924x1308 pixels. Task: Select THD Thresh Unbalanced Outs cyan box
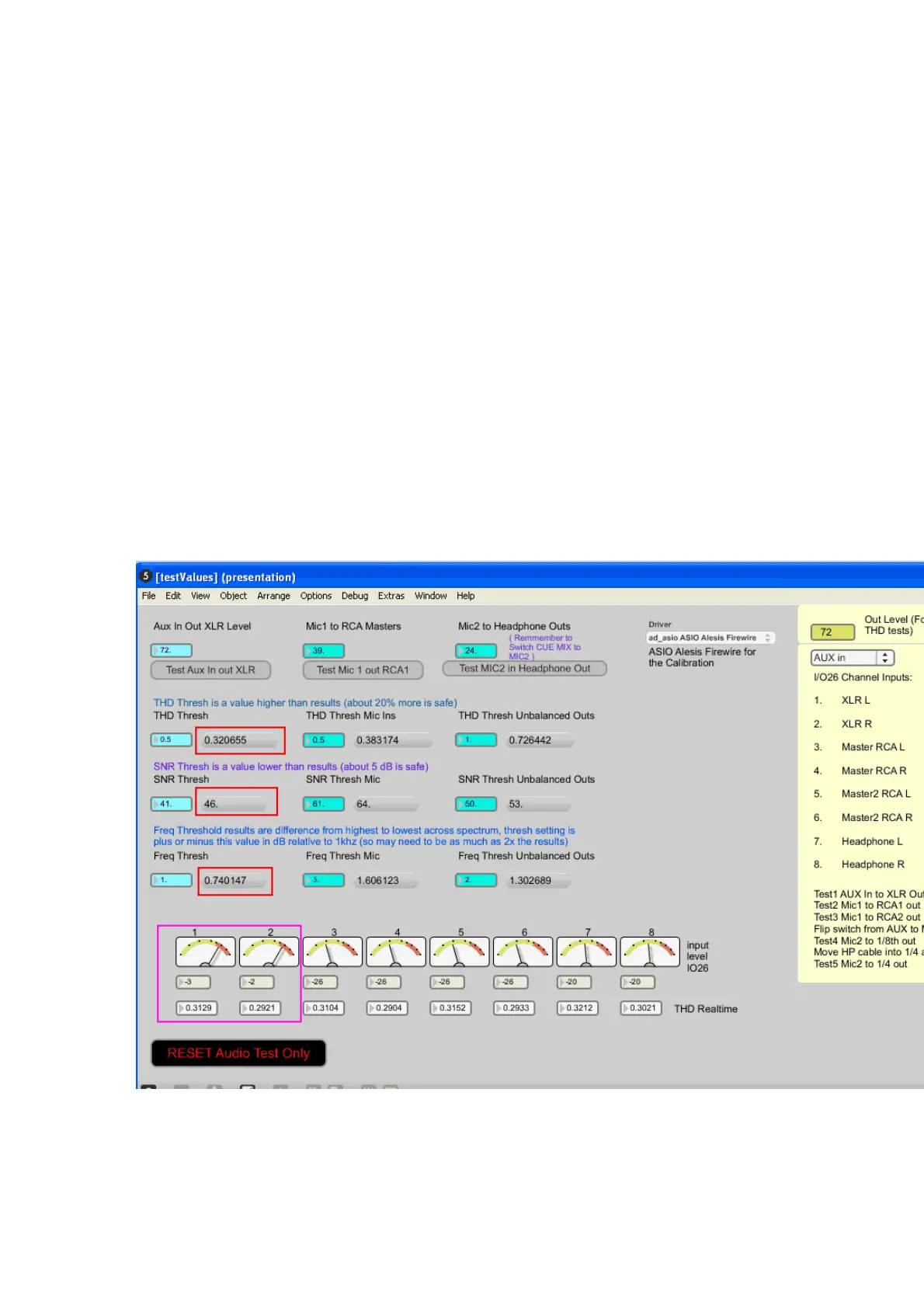click(475, 739)
